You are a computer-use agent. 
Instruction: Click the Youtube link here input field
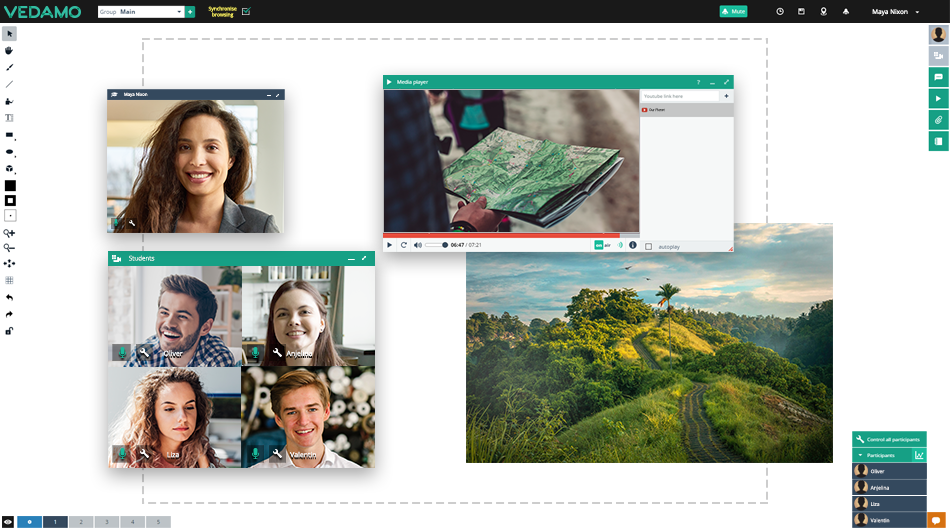[680, 96]
